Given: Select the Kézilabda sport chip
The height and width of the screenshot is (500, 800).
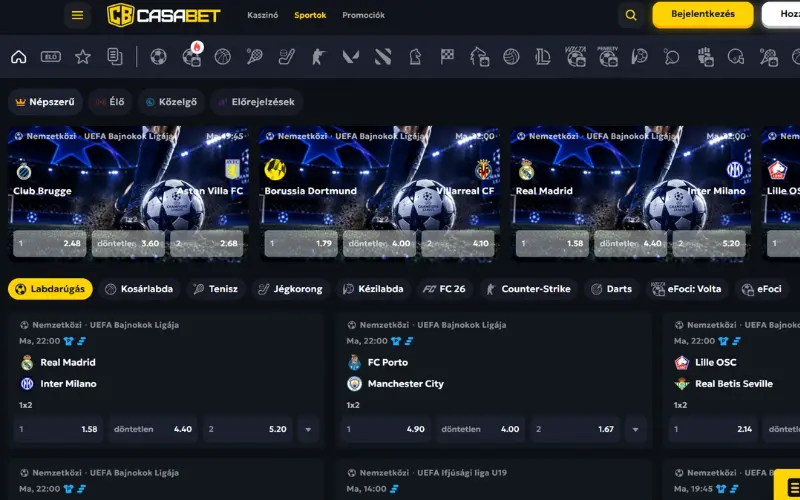Looking at the screenshot, I should tap(373, 289).
